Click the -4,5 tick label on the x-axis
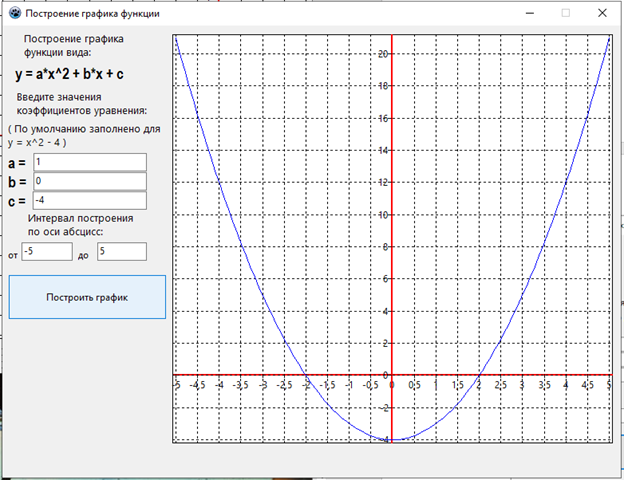 tap(197, 385)
